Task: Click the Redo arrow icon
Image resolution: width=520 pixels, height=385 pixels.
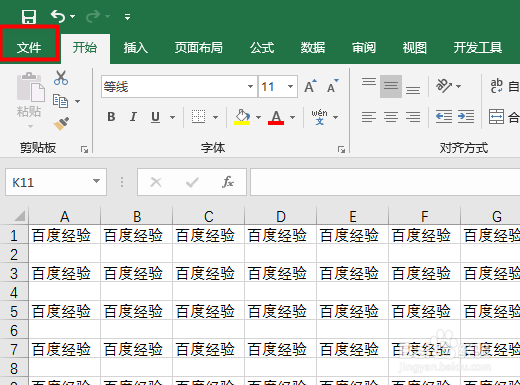Action: coord(93,16)
